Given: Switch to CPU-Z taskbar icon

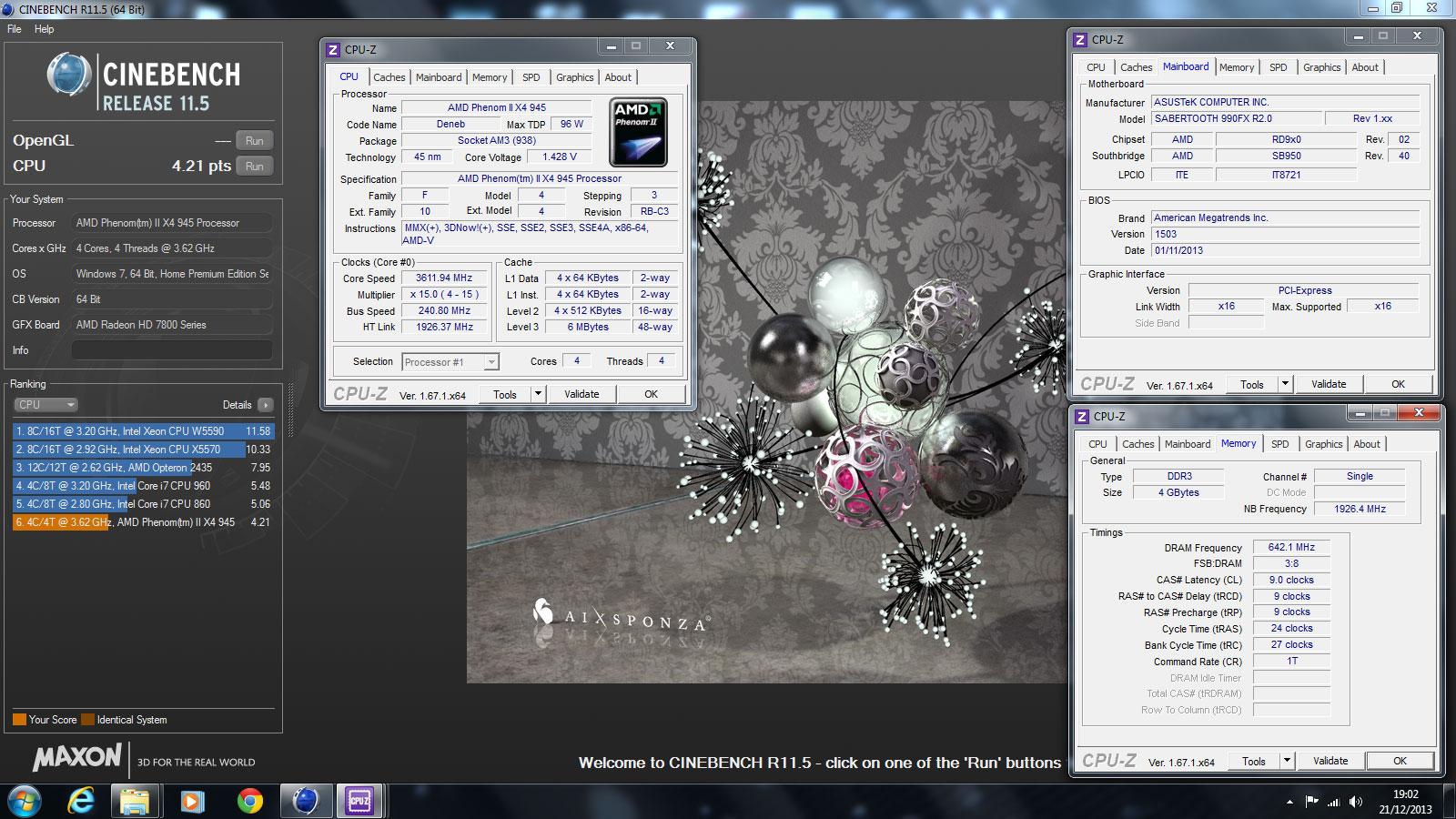Looking at the screenshot, I should click(359, 801).
